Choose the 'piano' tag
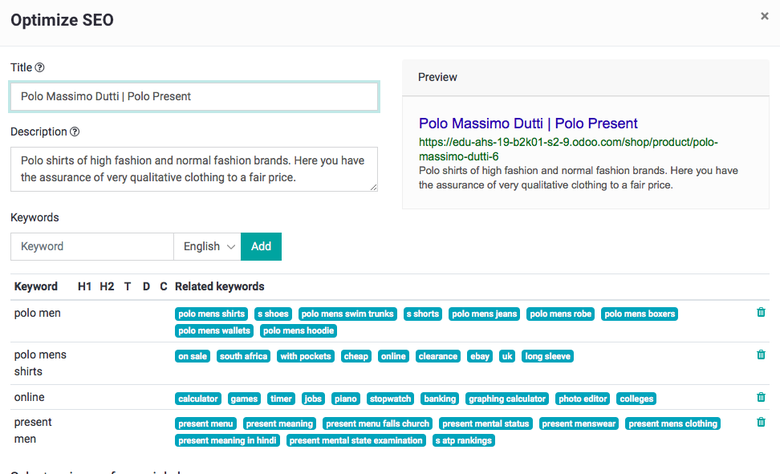The height and width of the screenshot is (474, 780). (x=345, y=399)
